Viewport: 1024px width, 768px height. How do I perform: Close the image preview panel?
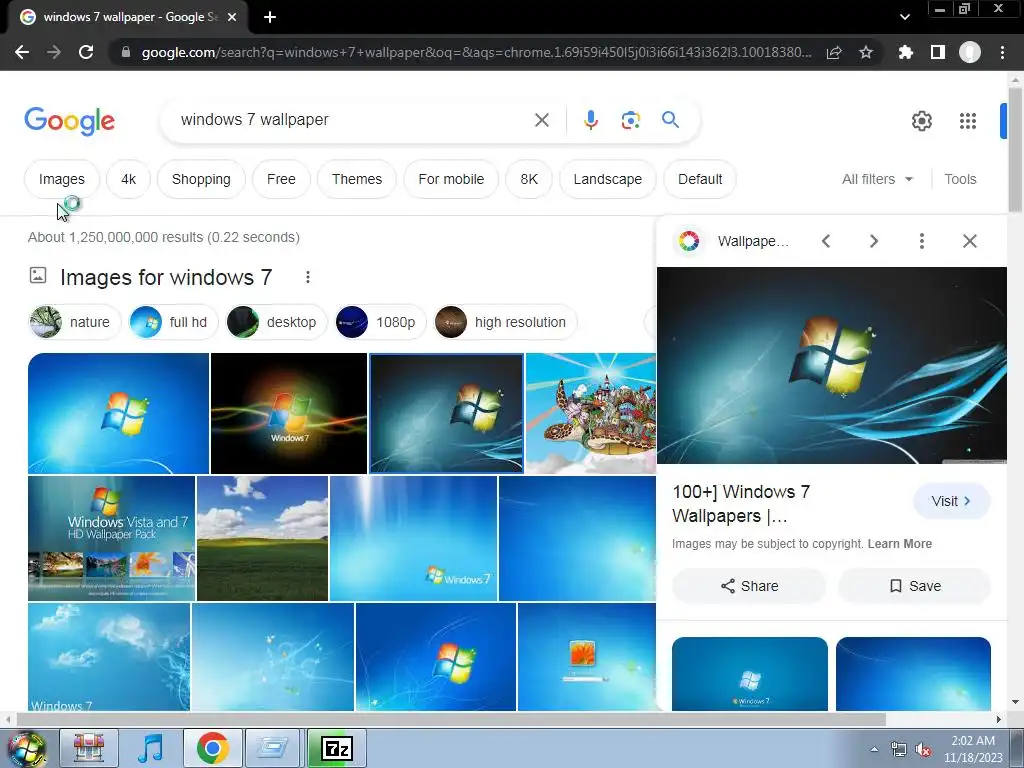coord(970,241)
